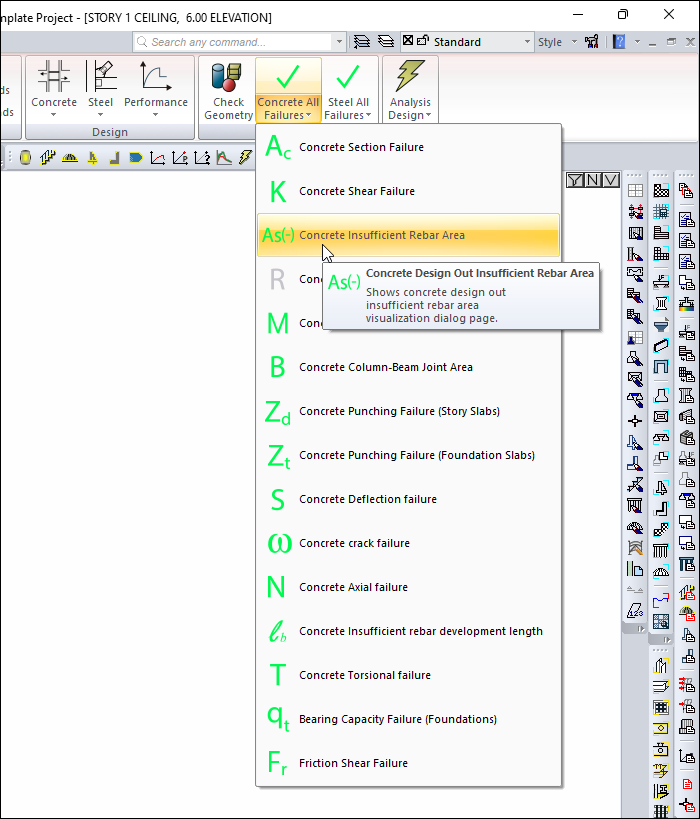
Task: Expand the Standard layer dropdown
Action: (527, 42)
